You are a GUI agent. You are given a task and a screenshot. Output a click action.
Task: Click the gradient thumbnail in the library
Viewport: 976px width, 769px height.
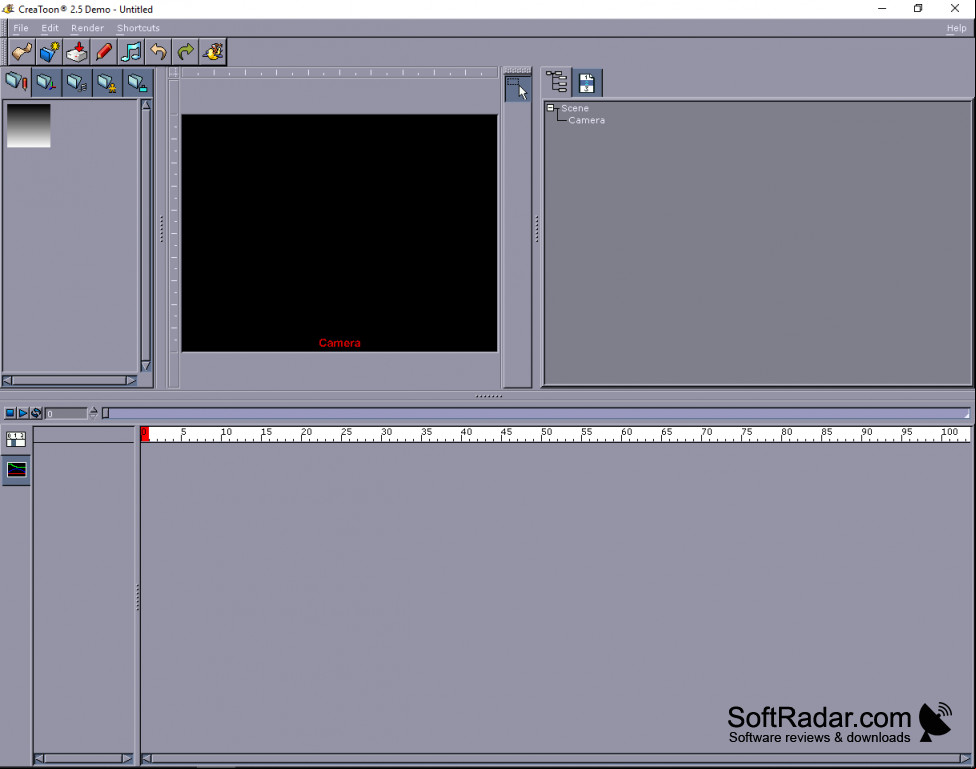(x=29, y=126)
